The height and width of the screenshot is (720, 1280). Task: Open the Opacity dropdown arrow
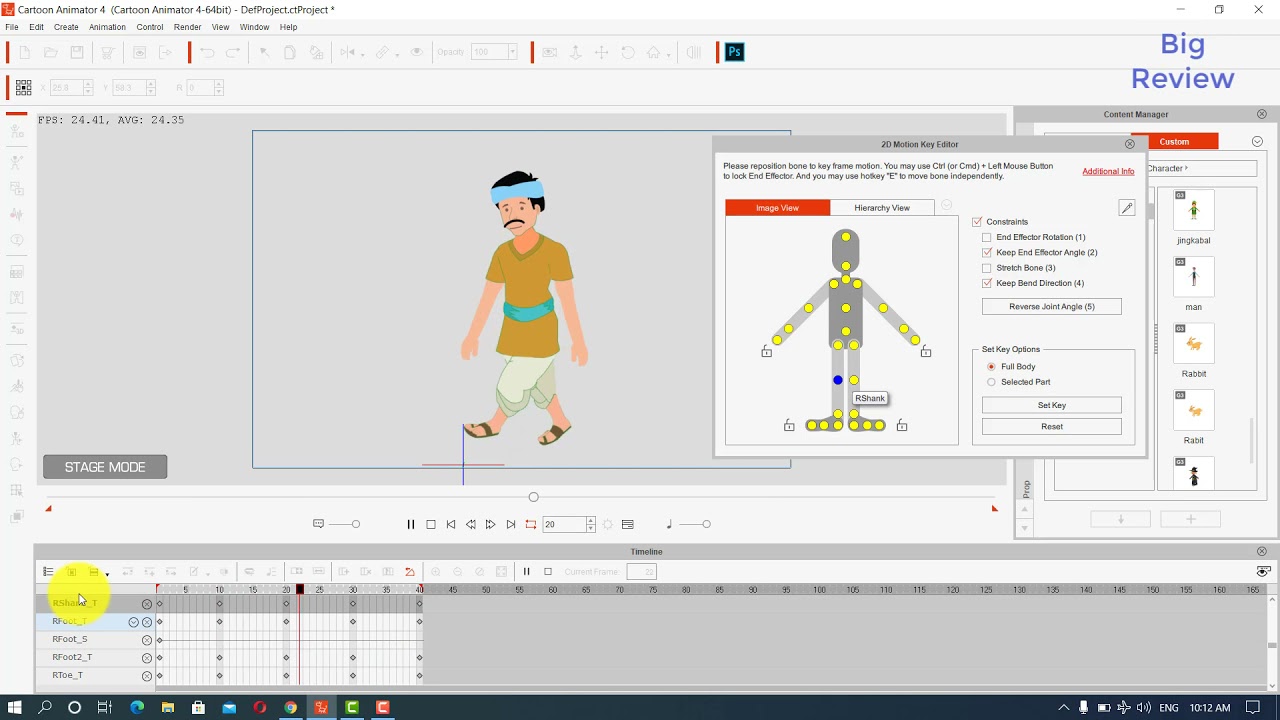(x=512, y=52)
